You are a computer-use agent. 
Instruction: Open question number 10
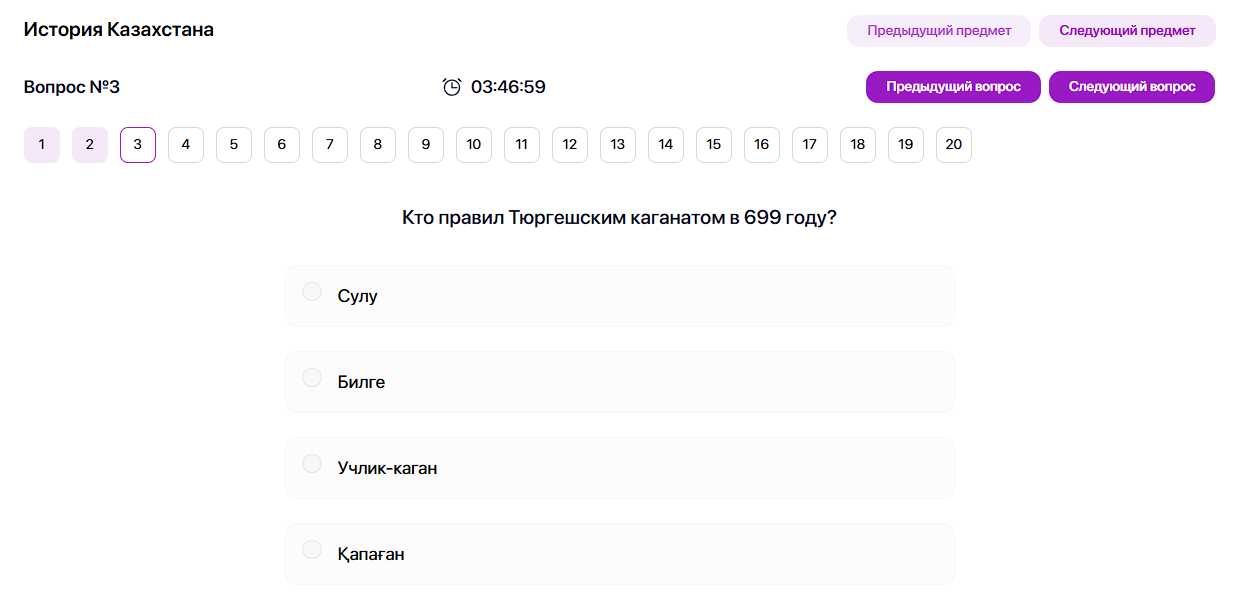point(474,144)
